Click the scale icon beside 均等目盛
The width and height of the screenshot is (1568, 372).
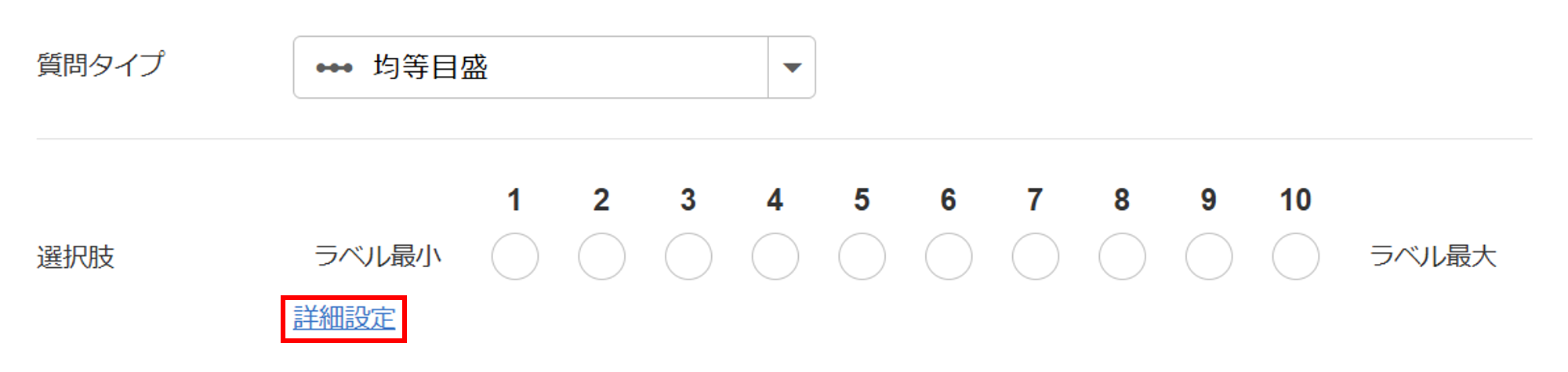pyautogui.click(x=334, y=68)
